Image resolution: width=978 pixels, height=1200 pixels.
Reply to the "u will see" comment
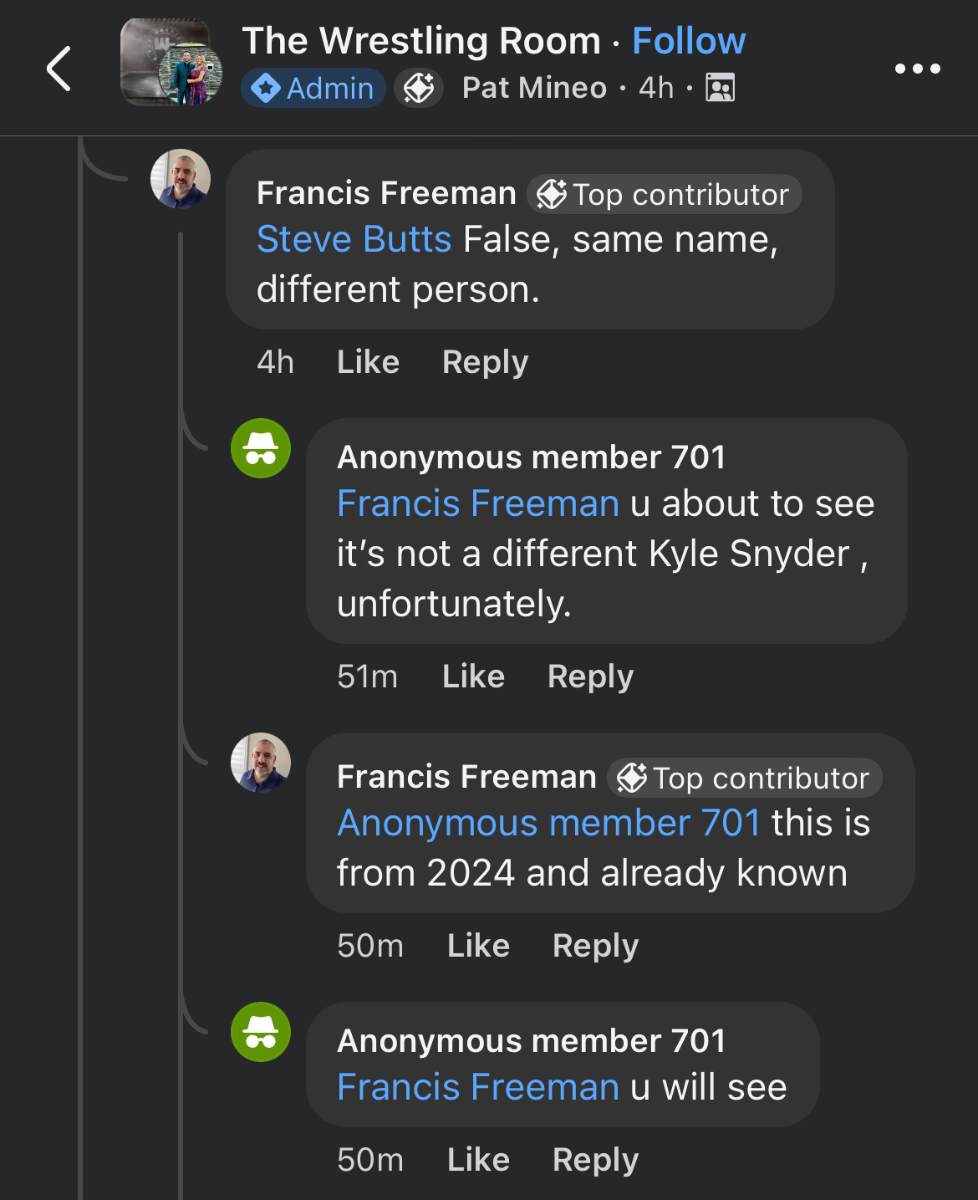pos(595,1160)
